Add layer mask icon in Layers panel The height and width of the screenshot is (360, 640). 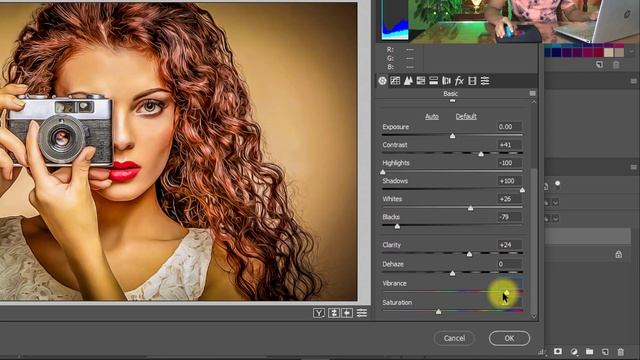(x=558, y=351)
